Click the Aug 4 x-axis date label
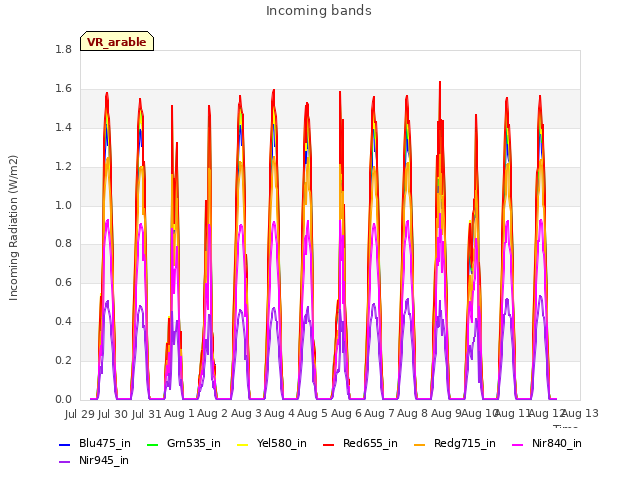Image resolution: width=640 pixels, height=480 pixels. (x=279, y=413)
